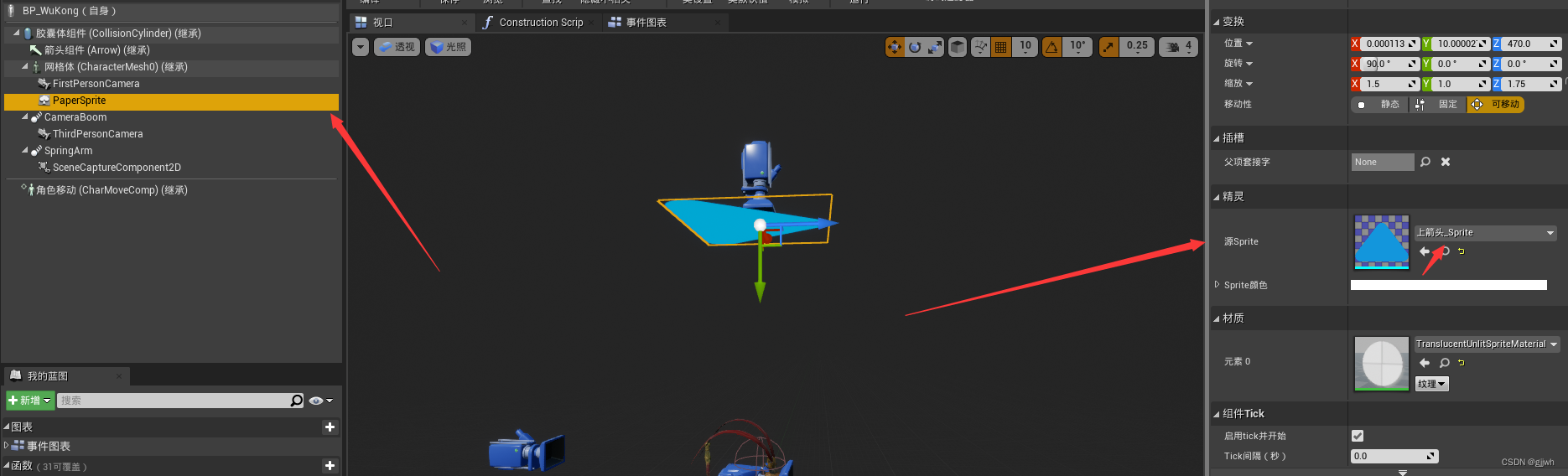Set mobility to Static (静态)
Viewport: 1568px width, 476px height.
click(1379, 105)
